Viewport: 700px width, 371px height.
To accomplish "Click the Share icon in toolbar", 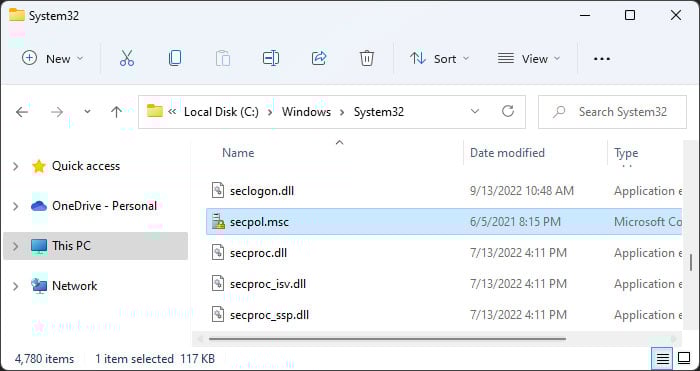I will pos(319,58).
